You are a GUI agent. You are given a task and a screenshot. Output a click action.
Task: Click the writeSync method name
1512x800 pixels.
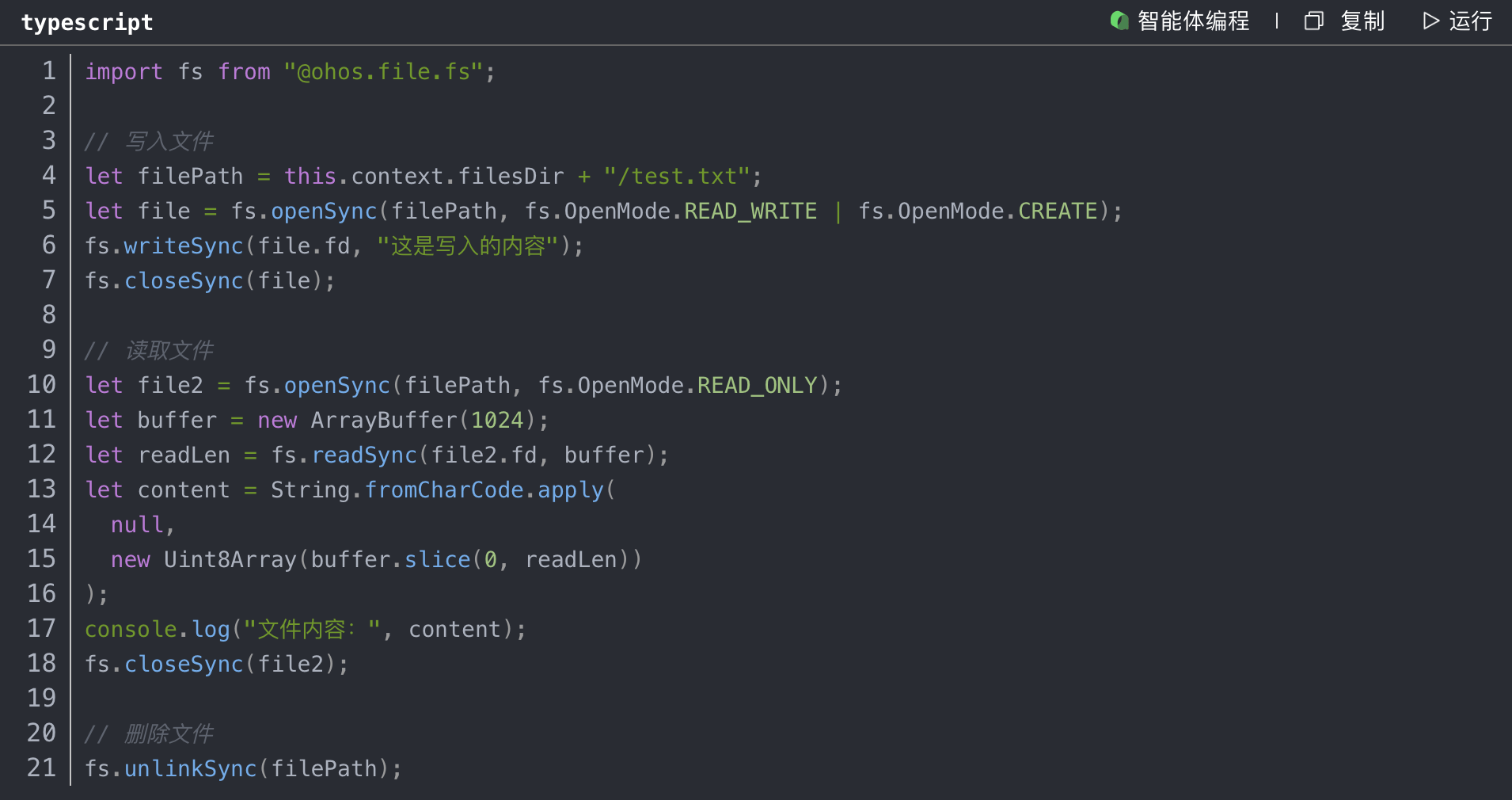click(184, 246)
